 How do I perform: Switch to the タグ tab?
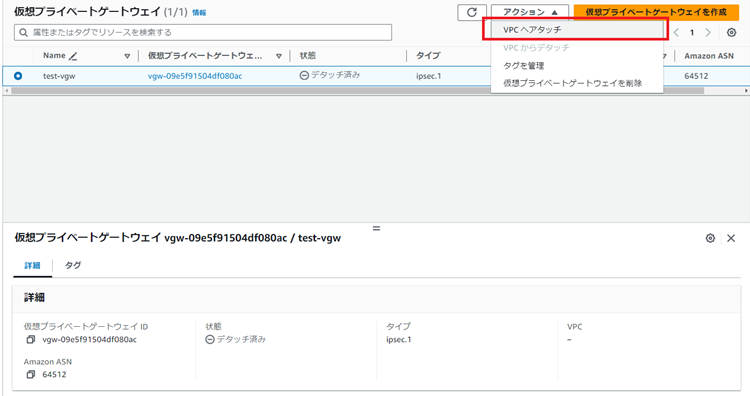[73, 265]
